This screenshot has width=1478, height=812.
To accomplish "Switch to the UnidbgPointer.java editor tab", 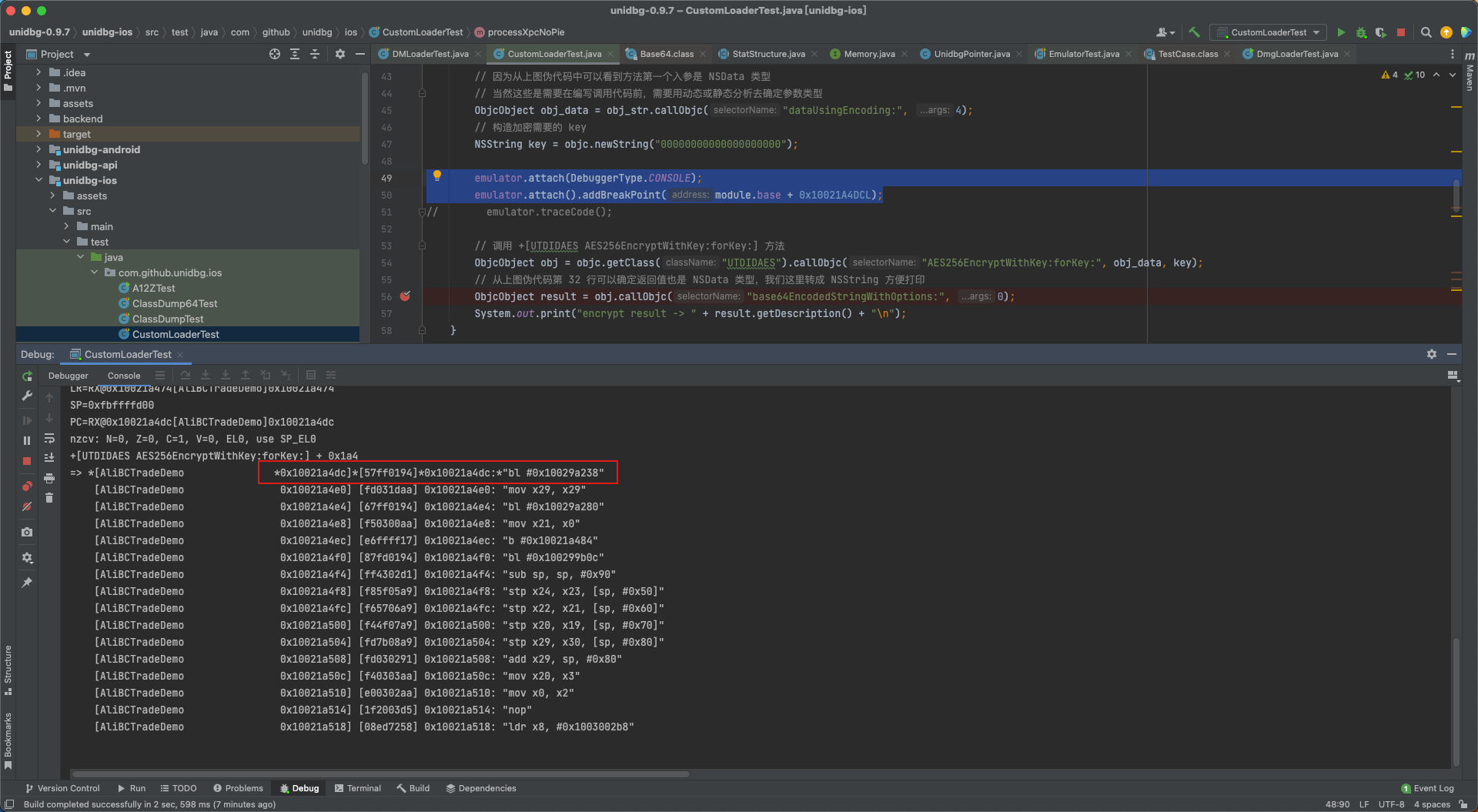I will [x=971, y=54].
